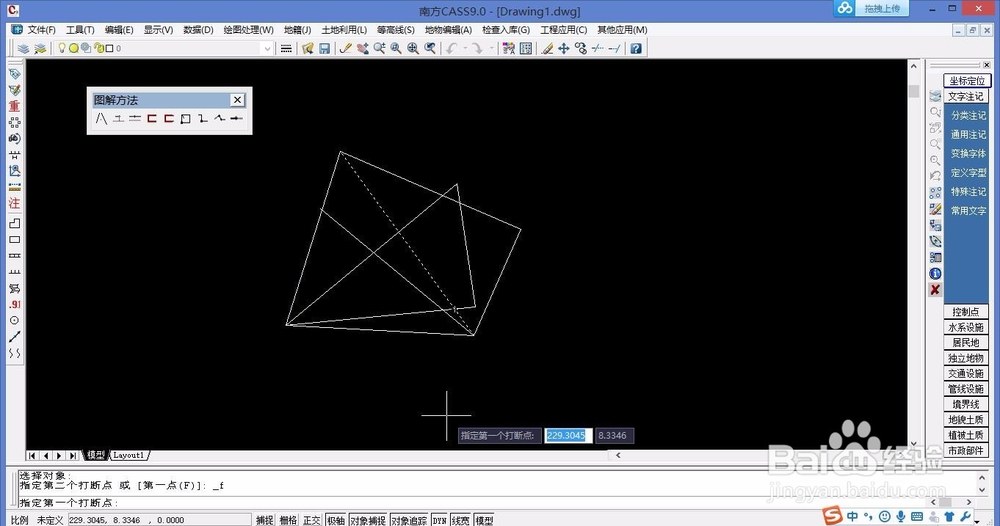Expand the layer dropdown list

267,48
